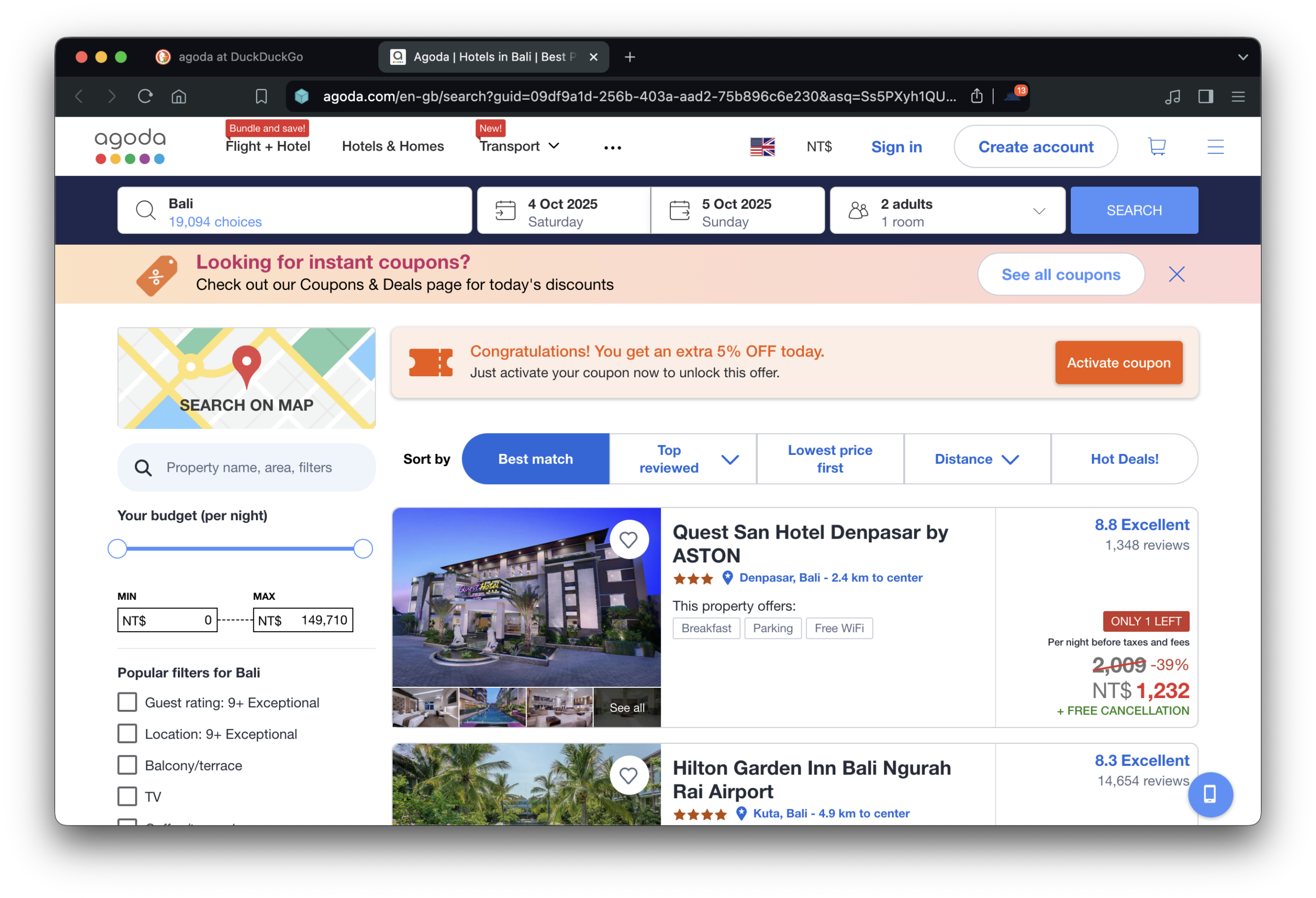Screen dimensions: 1316x898
Task: Check the Balcony/terrace filter
Action: (127, 765)
